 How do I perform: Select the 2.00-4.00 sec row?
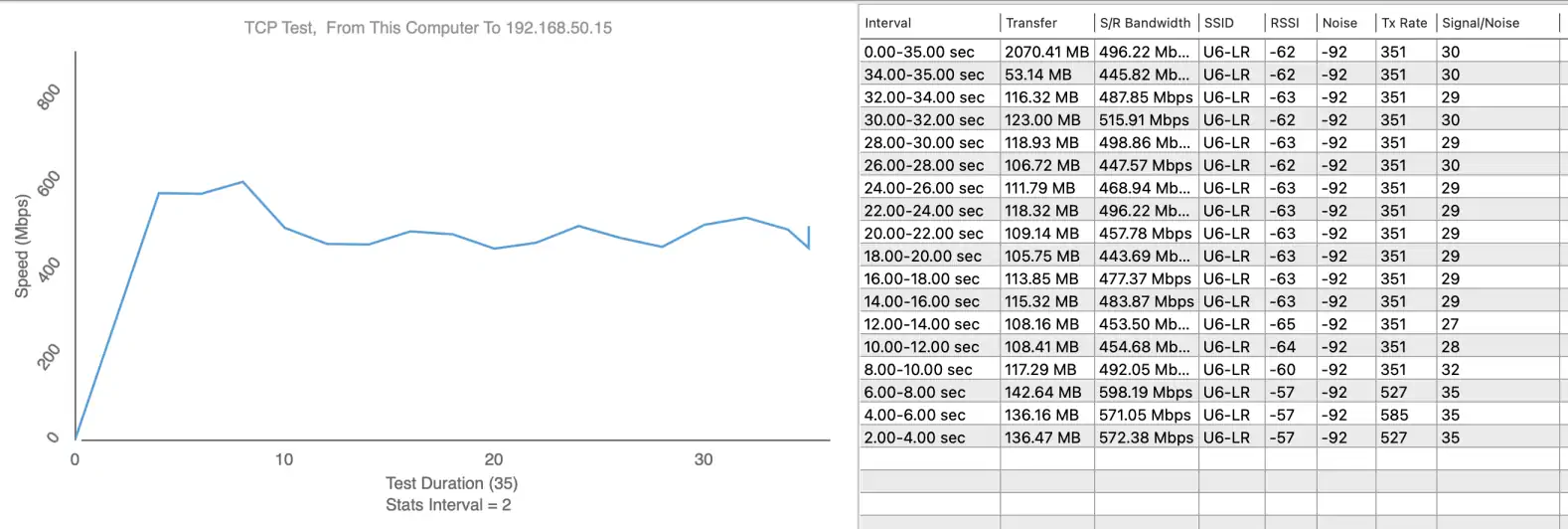pyautogui.click(x=914, y=438)
